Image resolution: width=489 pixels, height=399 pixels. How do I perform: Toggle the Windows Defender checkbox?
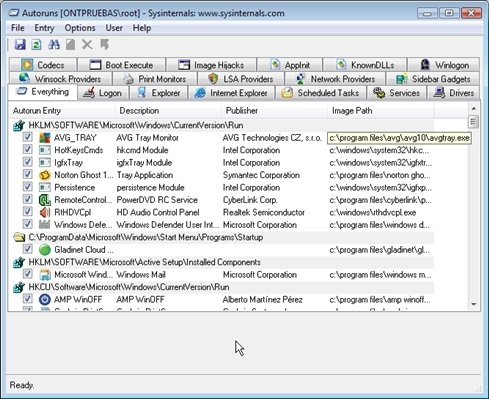click(28, 224)
